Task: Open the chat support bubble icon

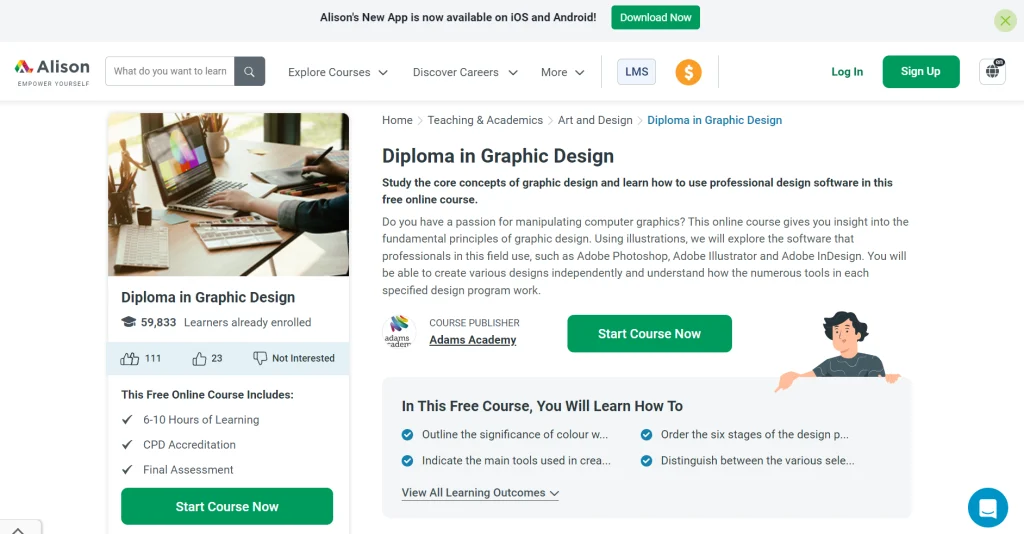Action: coord(988,507)
